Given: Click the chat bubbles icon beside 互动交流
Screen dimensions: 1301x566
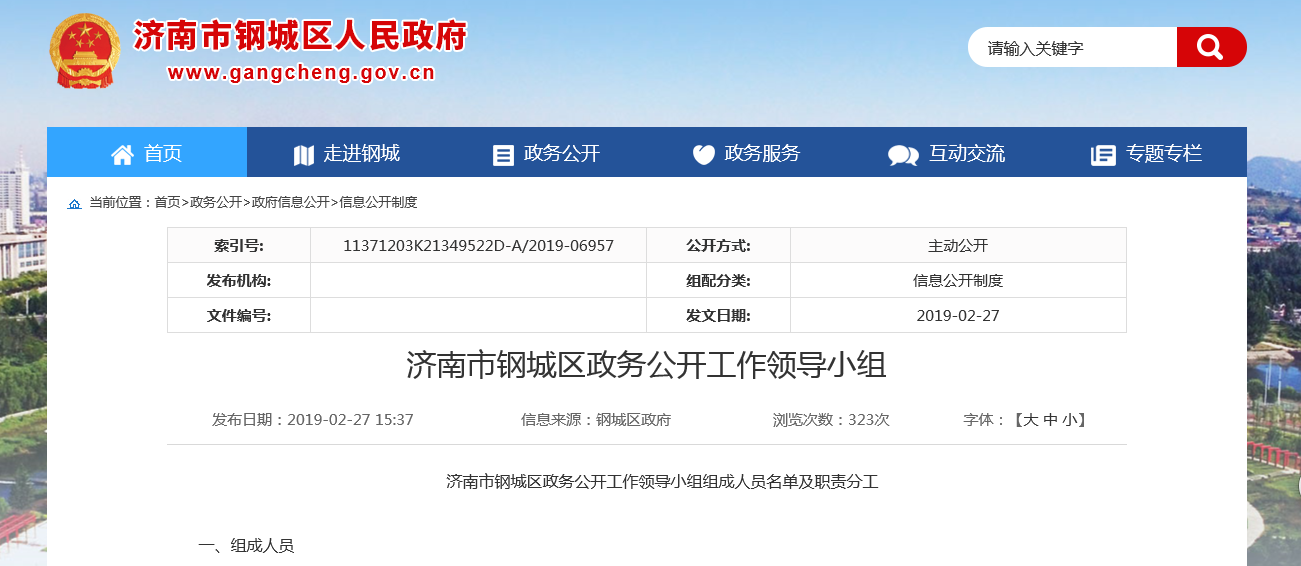Looking at the screenshot, I should coord(903,155).
